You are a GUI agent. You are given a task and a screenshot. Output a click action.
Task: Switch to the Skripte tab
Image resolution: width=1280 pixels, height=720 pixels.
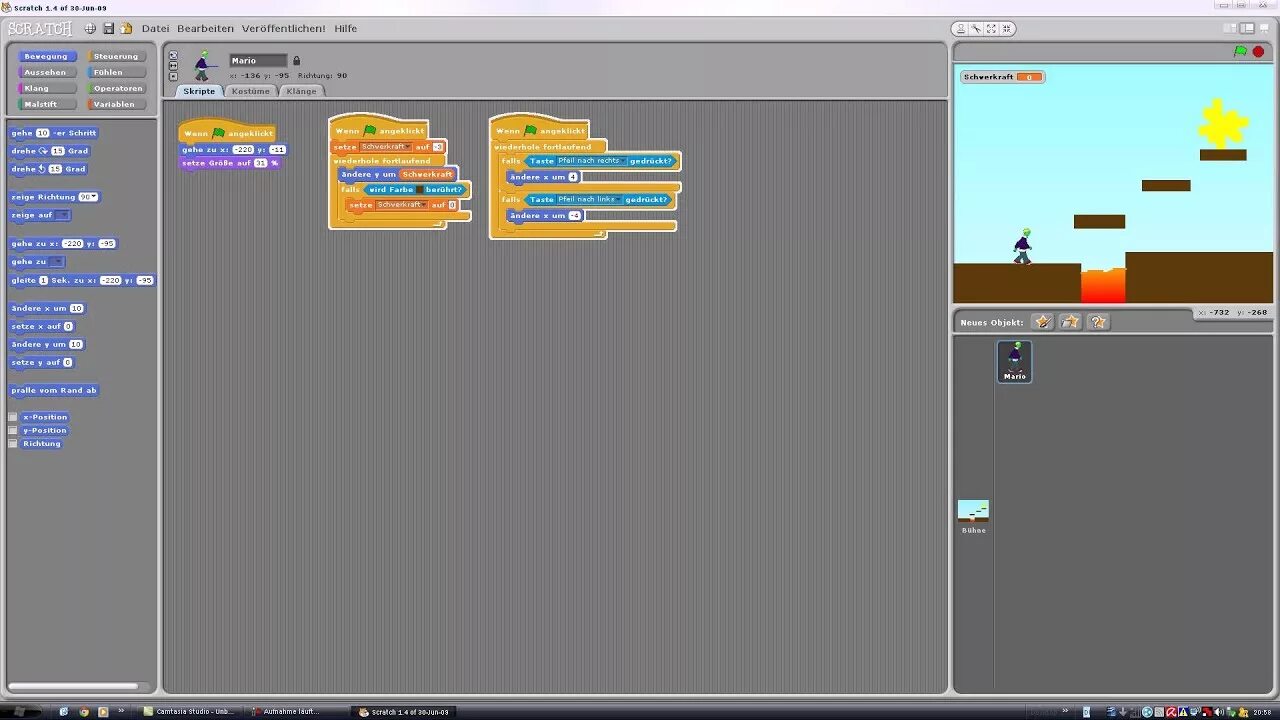[199, 91]
